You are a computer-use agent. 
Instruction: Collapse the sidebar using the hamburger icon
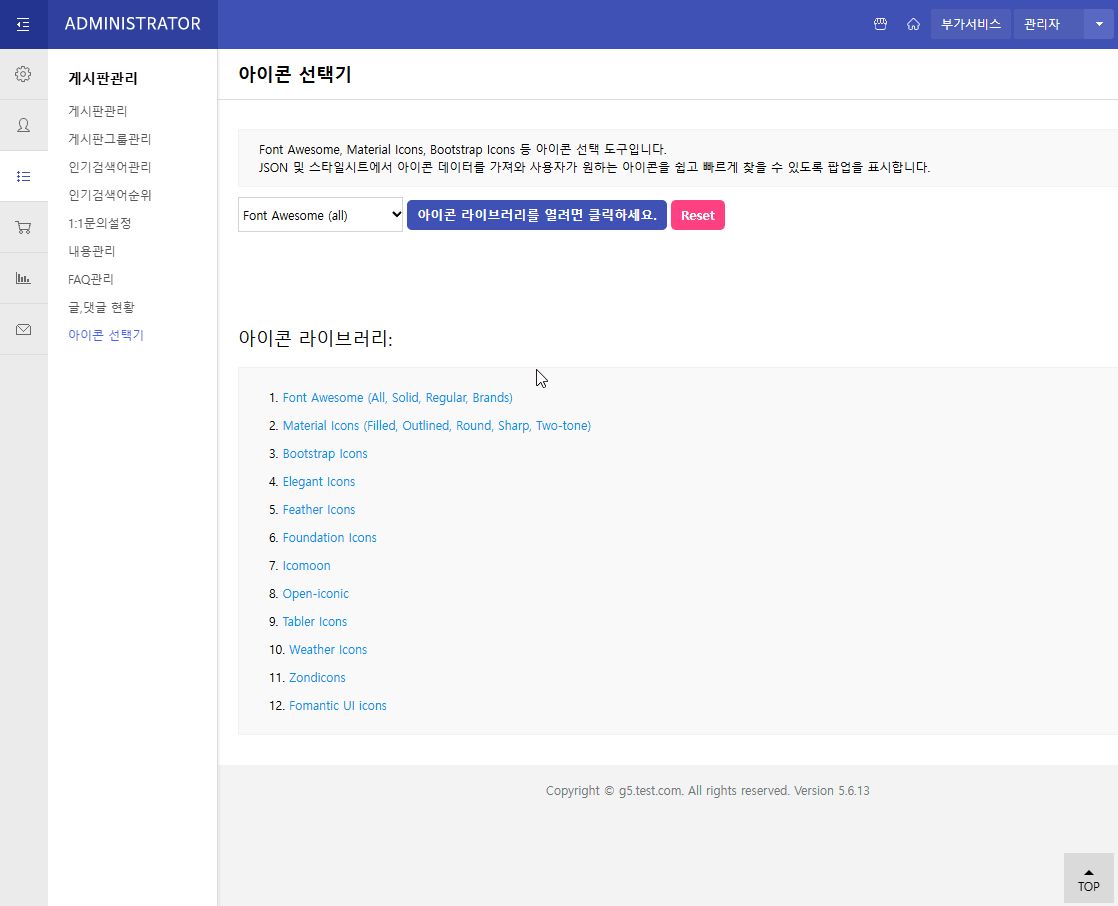point(24,24)
